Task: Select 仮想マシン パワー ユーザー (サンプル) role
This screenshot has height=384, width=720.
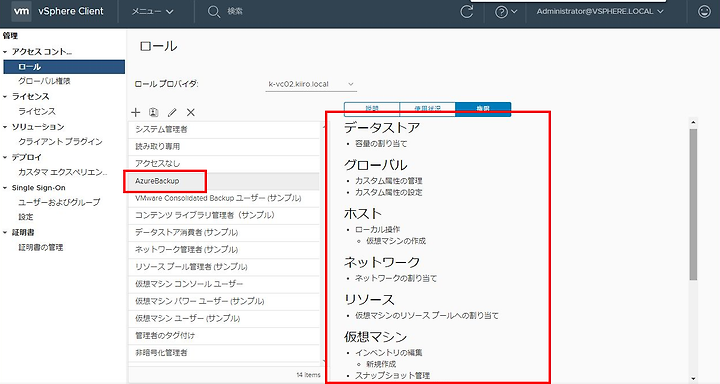Action: [224, 301]
